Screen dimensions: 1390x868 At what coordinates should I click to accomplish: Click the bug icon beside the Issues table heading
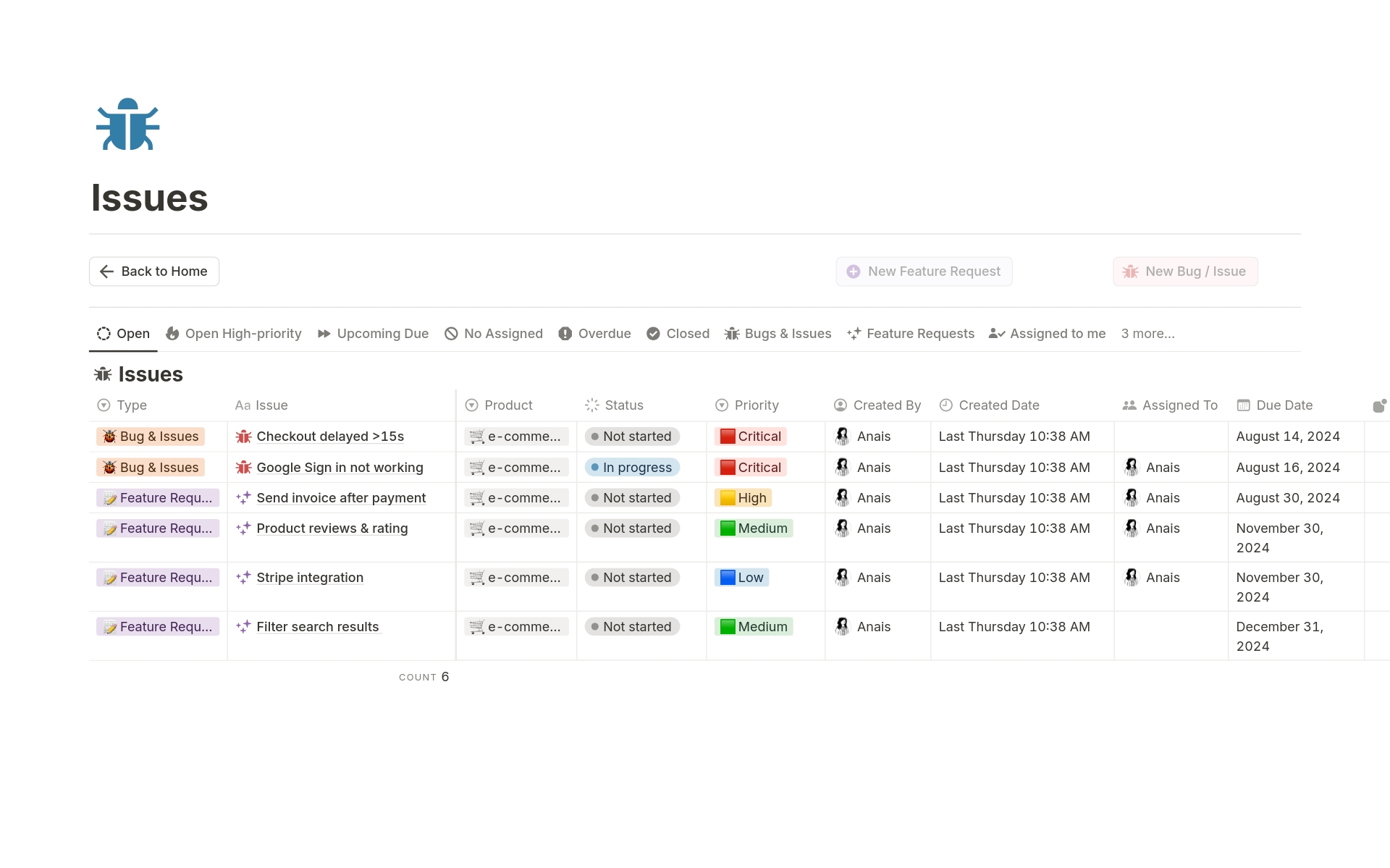pos(103,374)
